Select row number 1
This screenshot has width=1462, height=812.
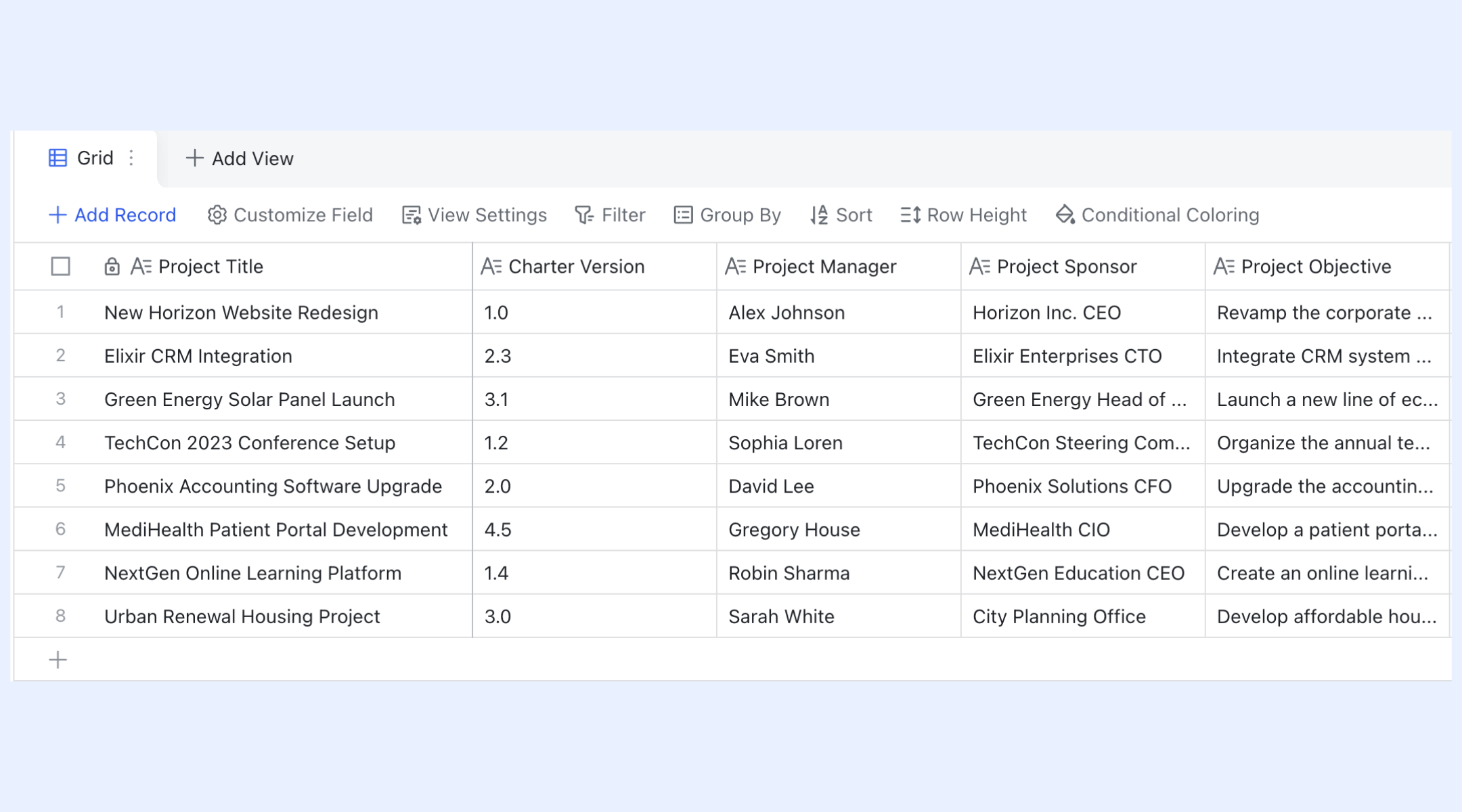(60, 313)
